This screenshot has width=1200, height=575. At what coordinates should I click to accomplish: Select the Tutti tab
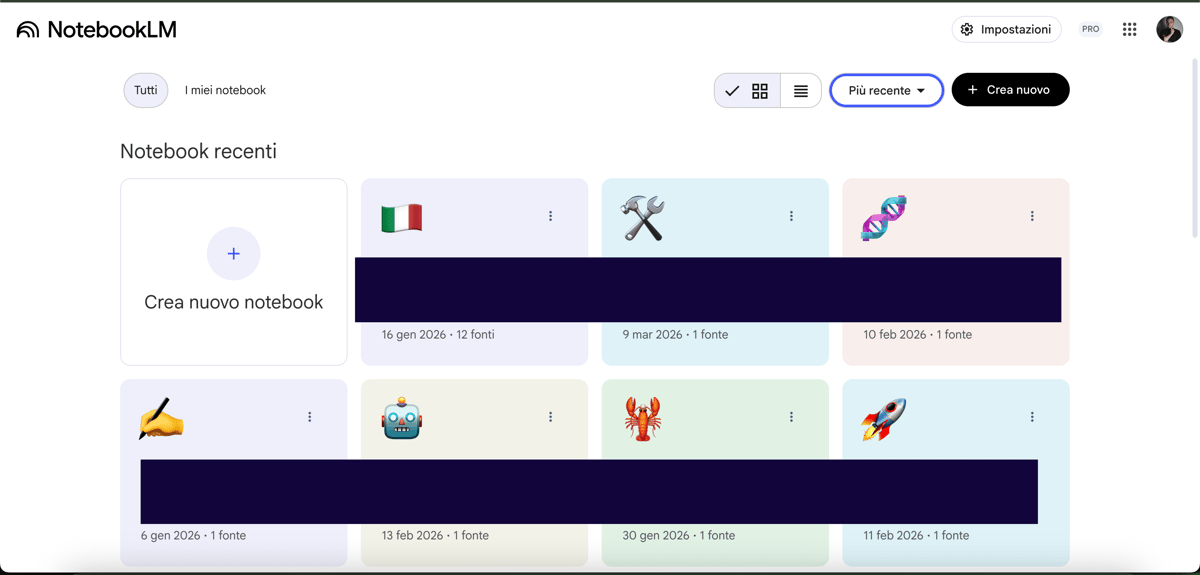(x=146, y=90)
